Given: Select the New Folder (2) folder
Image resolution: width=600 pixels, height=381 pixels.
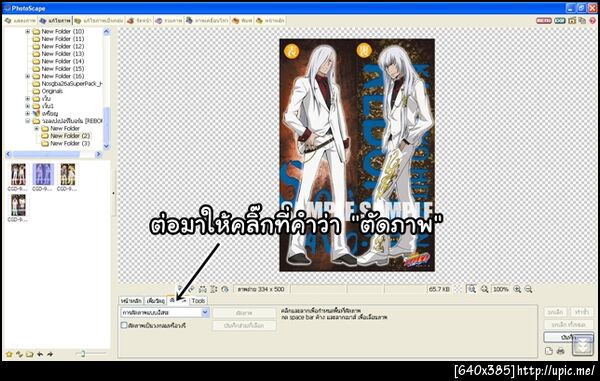Looking at the screenshot, I should (65, 136).
